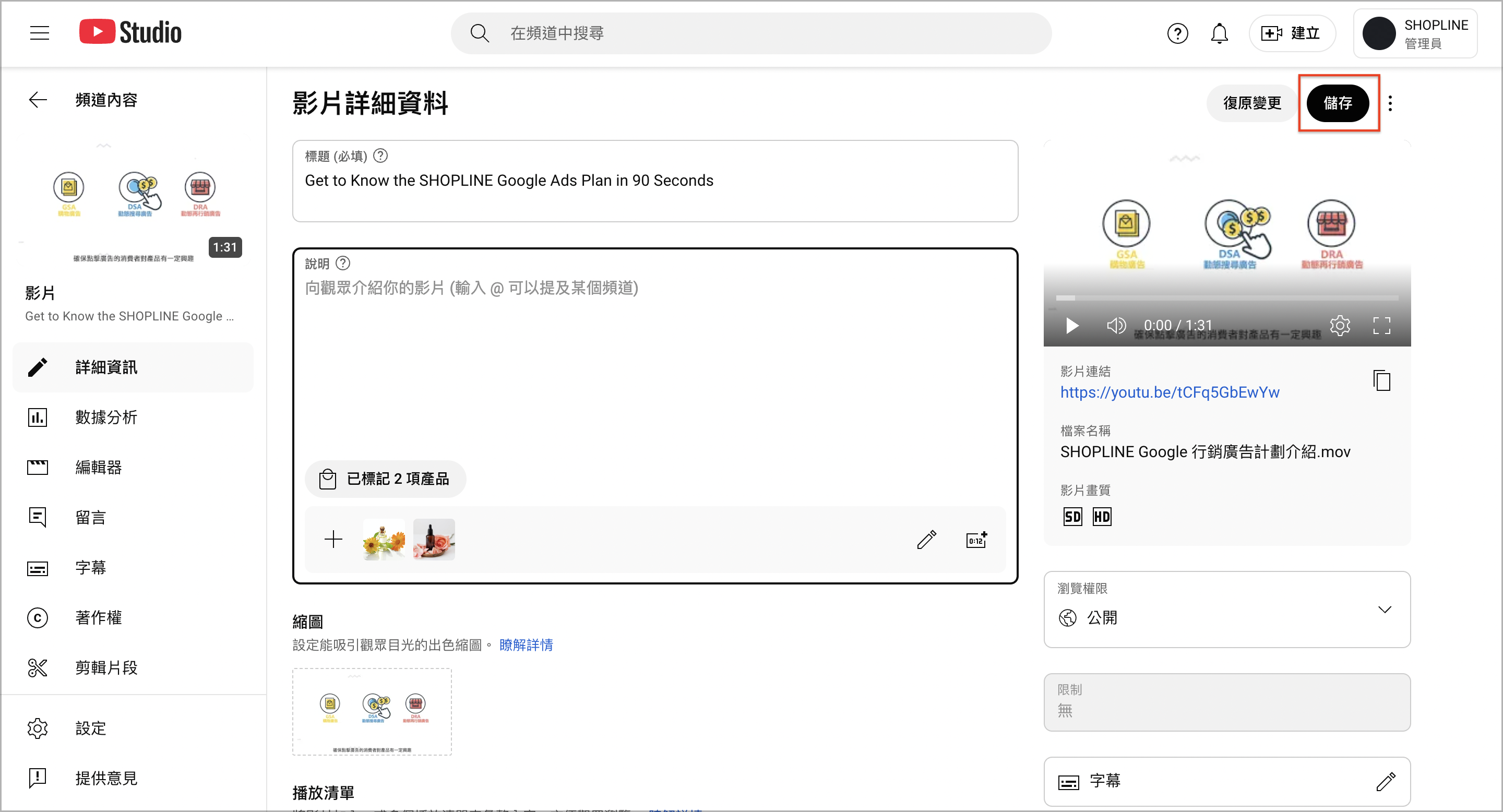Select the orange flower product thumbnail
The width and height of the screenshot is (1503, 812).
coord(384,539)
